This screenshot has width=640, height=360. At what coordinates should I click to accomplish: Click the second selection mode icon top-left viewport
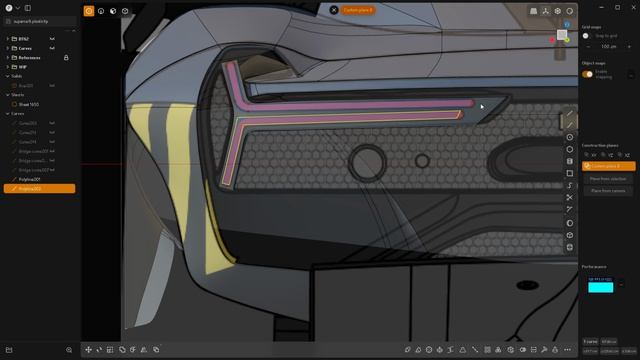point(101,11)
